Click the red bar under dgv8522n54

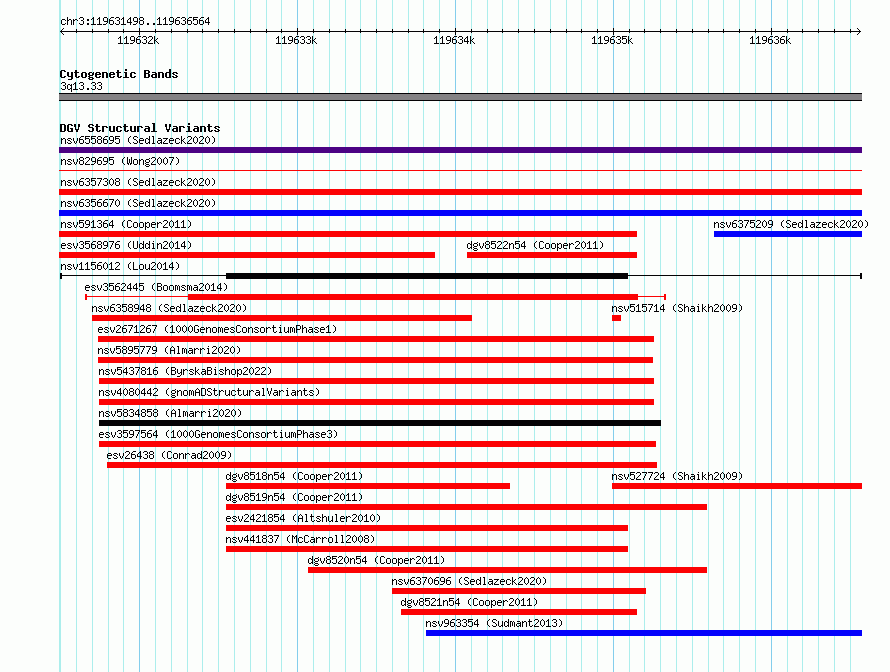coord(552,255)
